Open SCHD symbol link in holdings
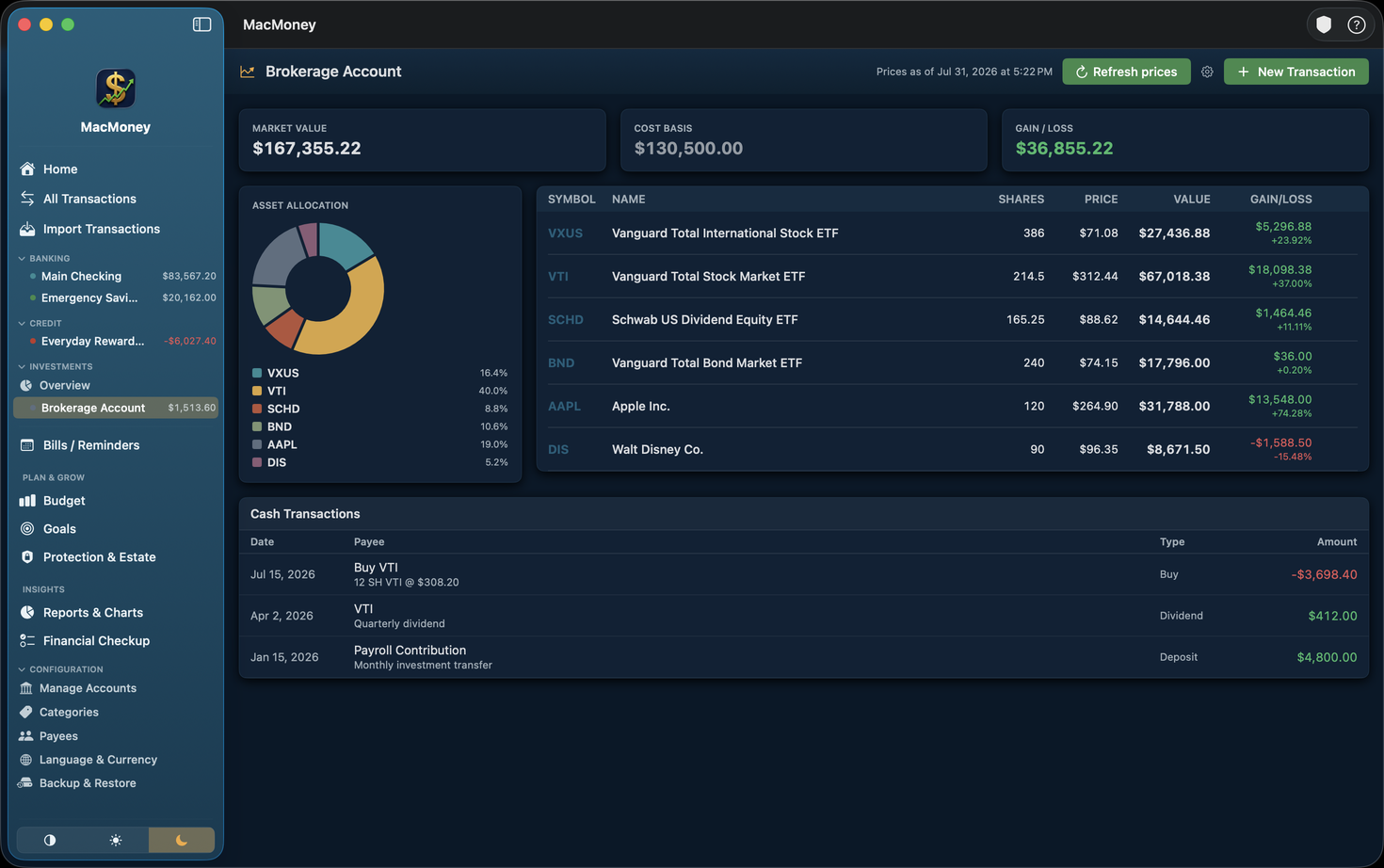 click(x=566, y=320)
